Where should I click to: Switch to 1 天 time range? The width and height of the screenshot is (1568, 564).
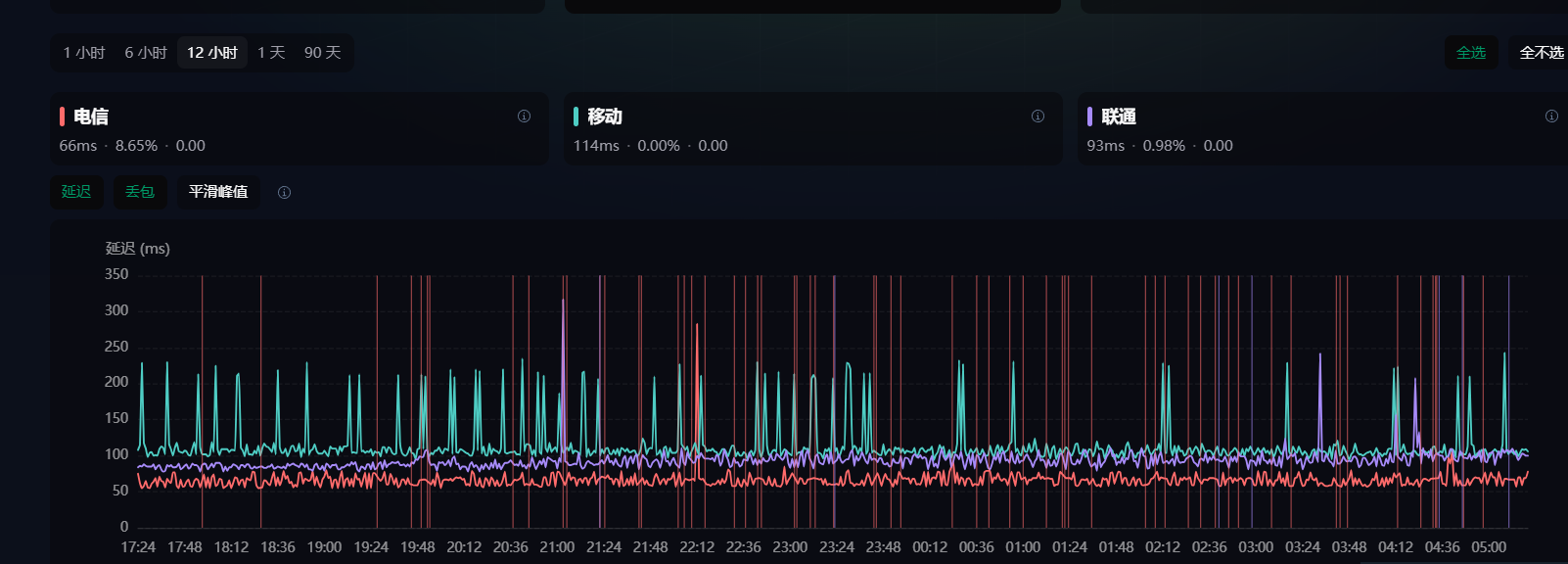coord(271,53)
